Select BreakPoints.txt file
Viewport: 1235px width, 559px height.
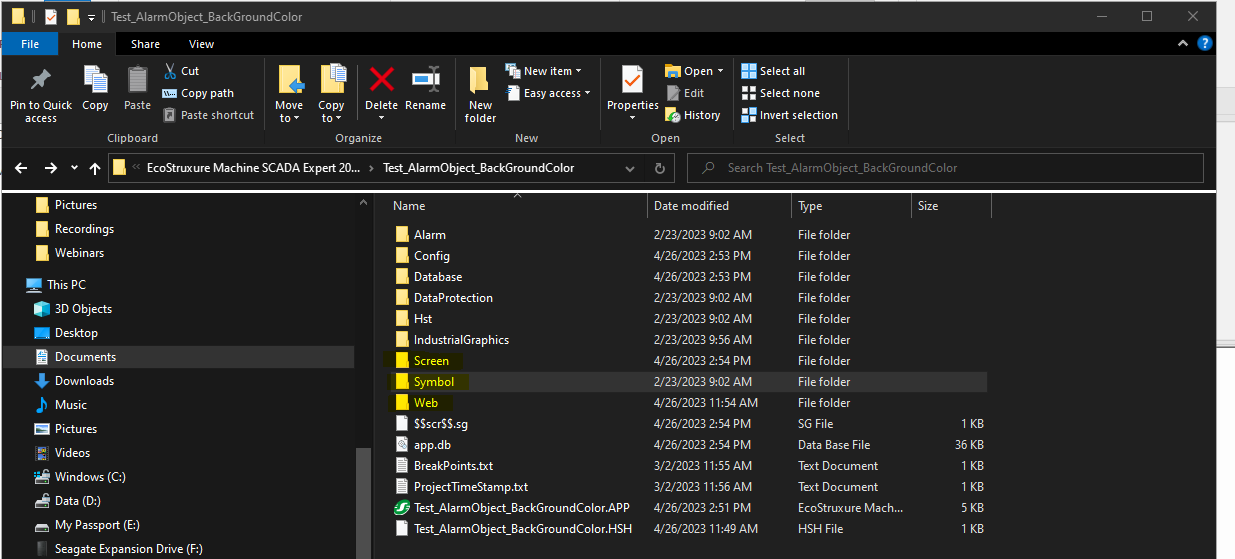click(453, 466)
